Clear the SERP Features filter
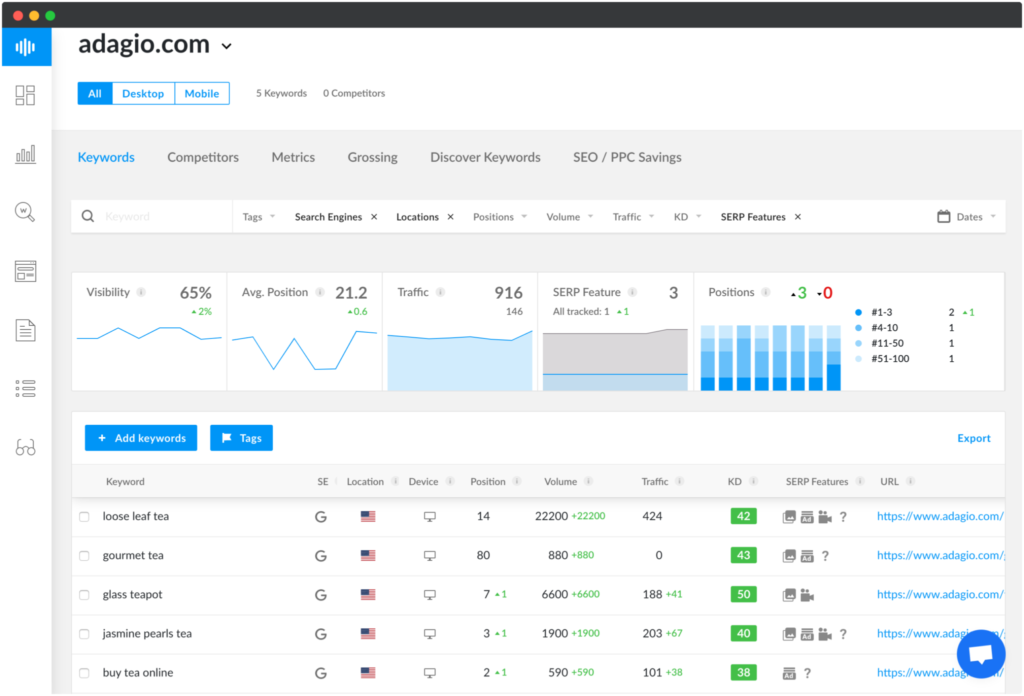Screen dimensions: 1024x696 (x=798, y=217)
